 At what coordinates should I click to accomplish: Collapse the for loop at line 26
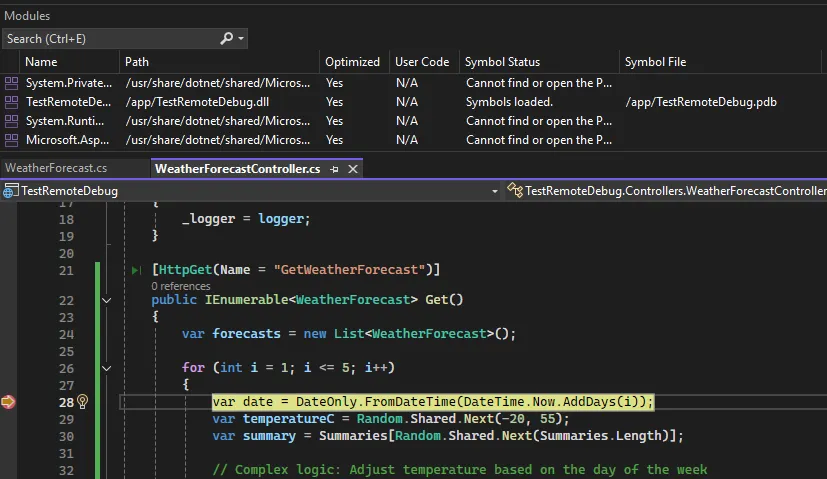(106, 368)
